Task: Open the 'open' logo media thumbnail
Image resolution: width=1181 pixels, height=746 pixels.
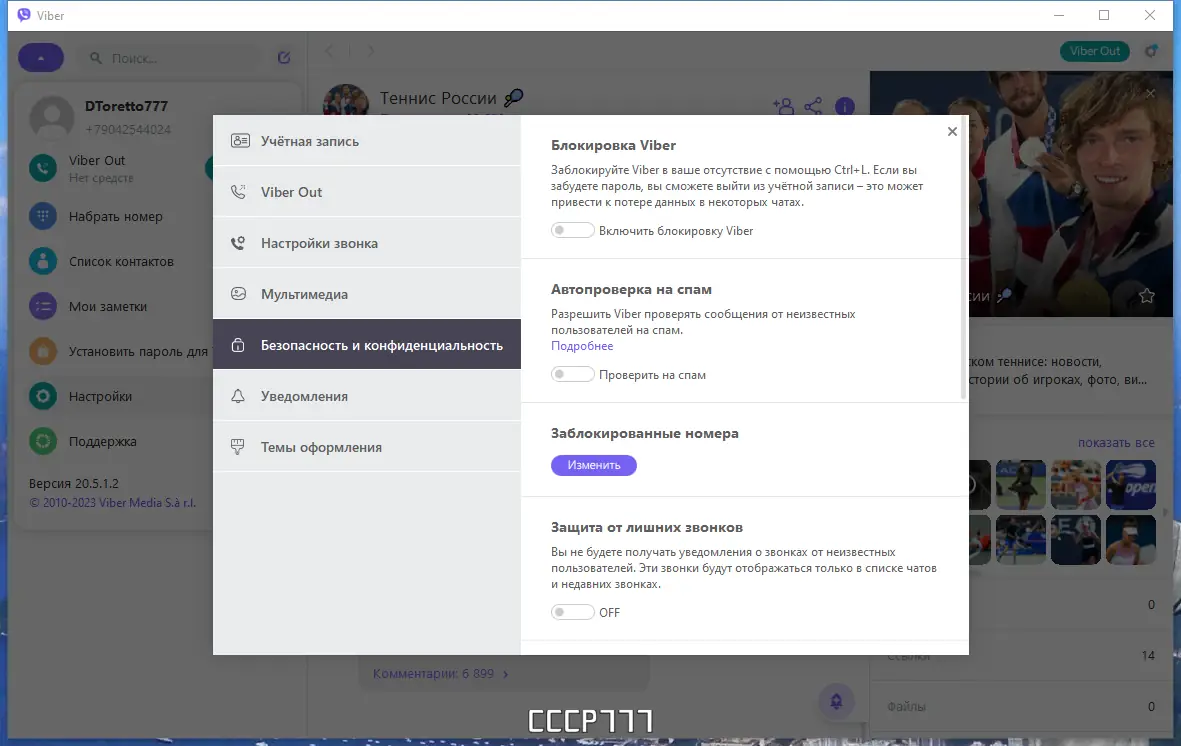Action: pyautogui.click(x=1131, y=485)
